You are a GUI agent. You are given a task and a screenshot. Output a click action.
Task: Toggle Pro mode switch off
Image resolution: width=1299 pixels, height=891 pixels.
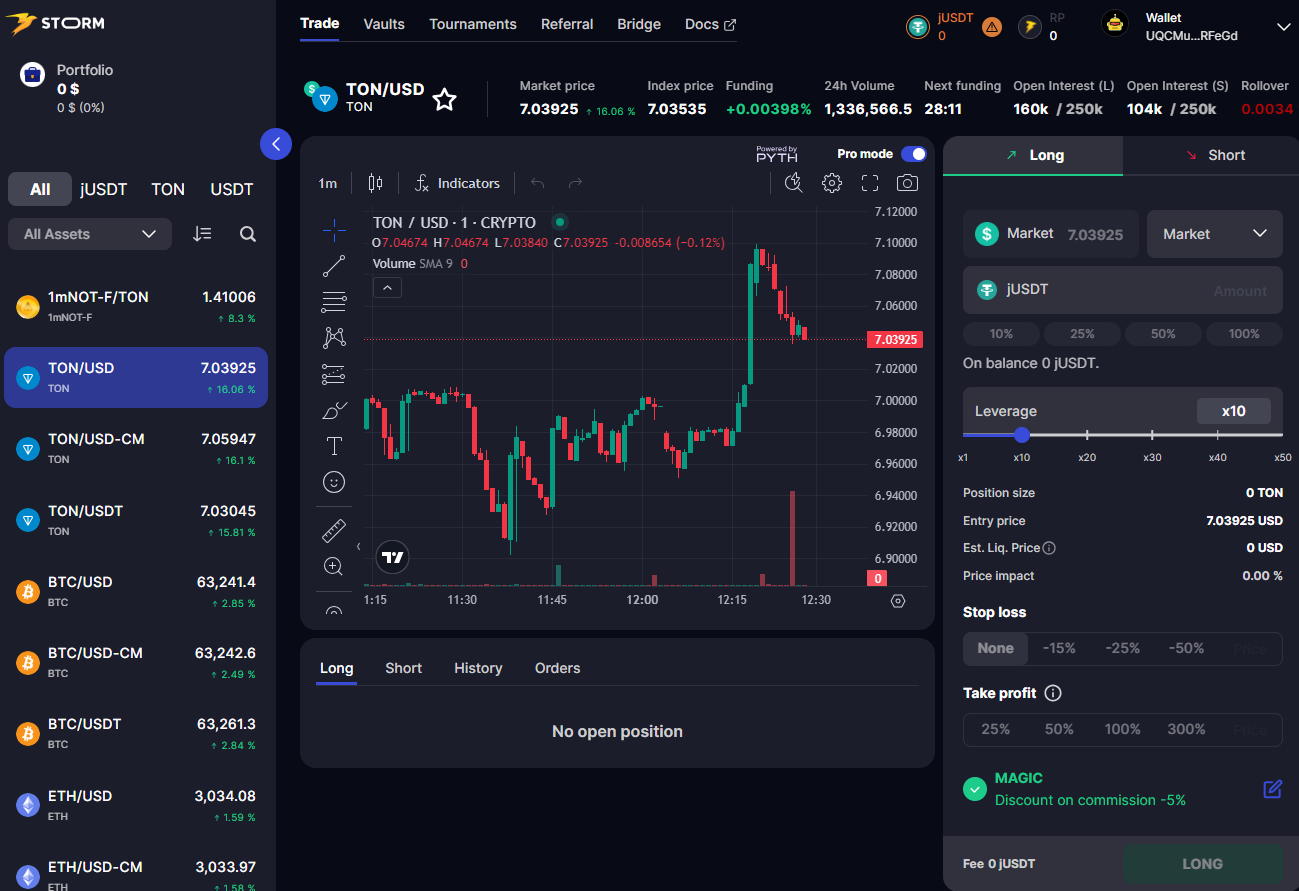point(913,154)
